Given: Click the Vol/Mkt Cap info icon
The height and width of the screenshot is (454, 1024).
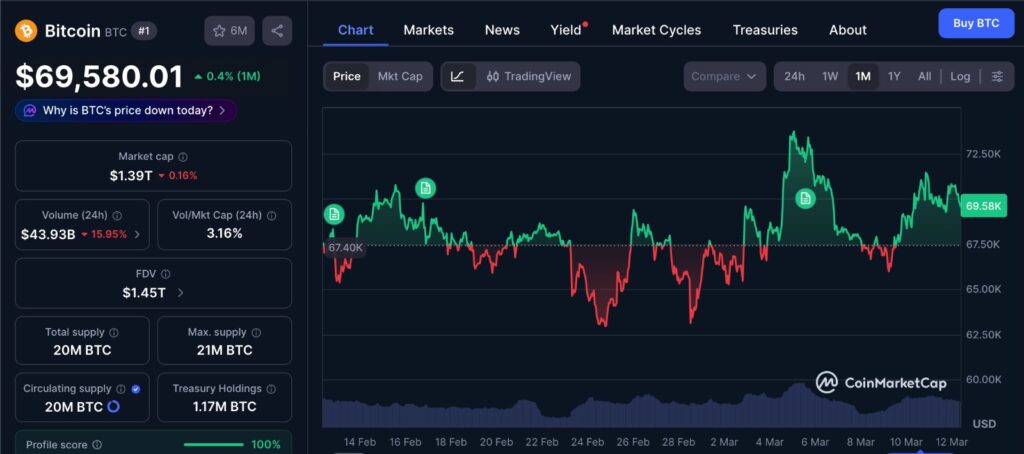Looking at the screenshot, I should point(272,216).
